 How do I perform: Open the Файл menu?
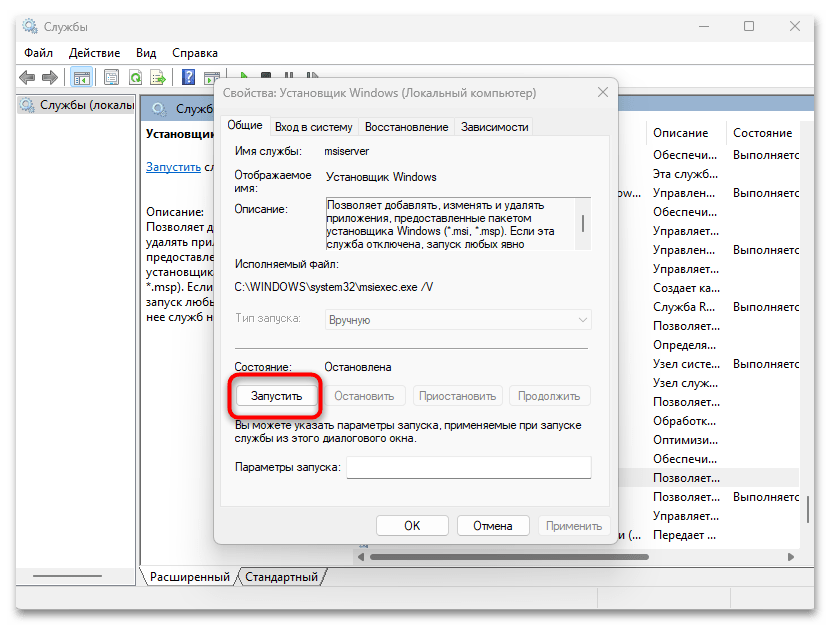38,53
